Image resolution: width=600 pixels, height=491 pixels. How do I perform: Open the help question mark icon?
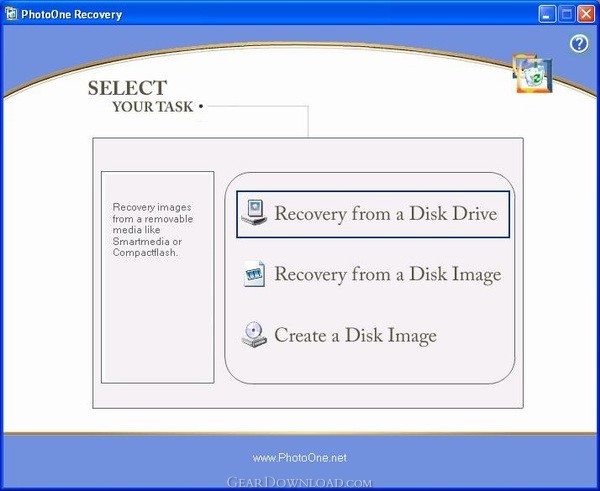click(579, 44)
